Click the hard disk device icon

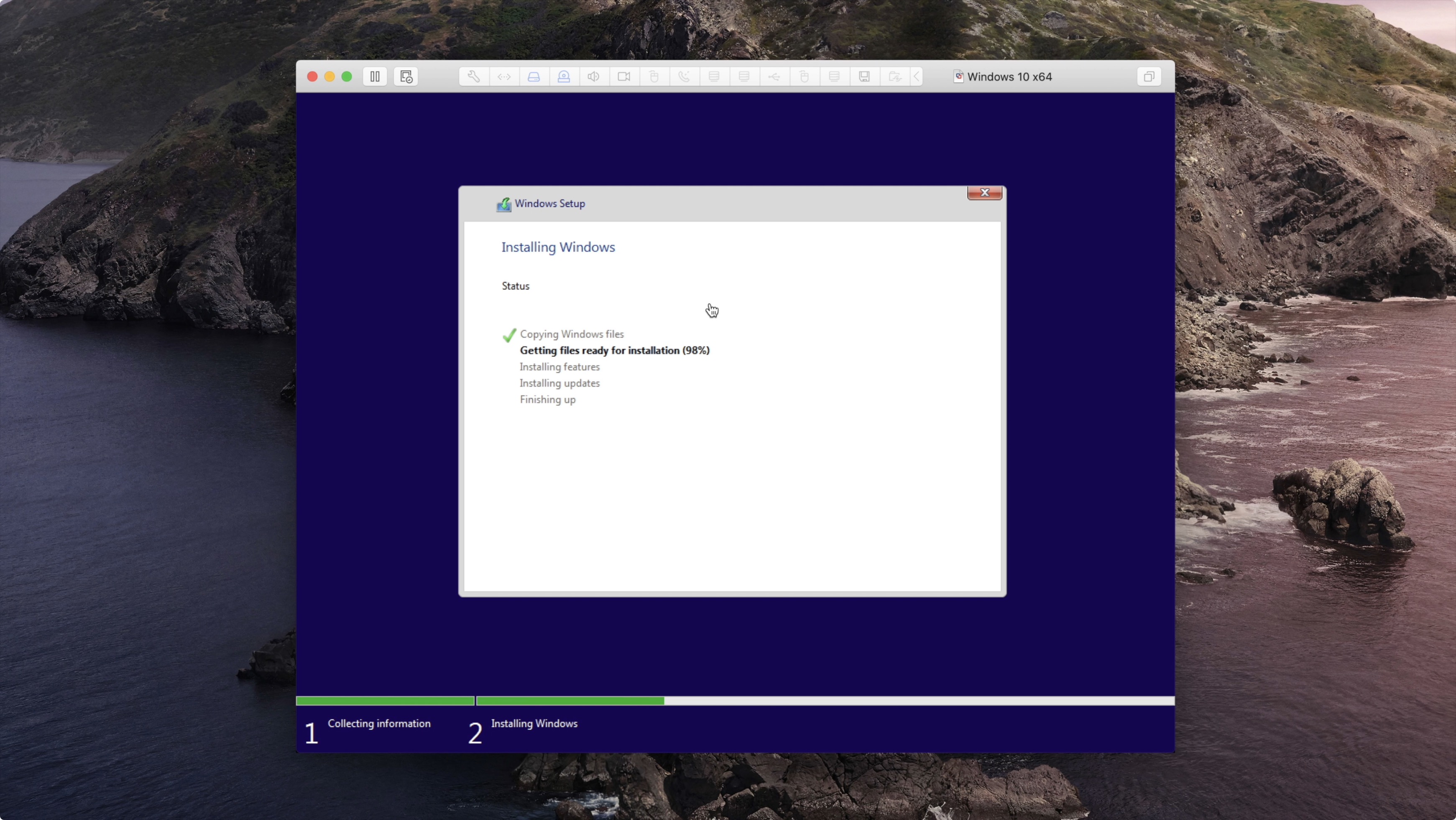point(534,76)
